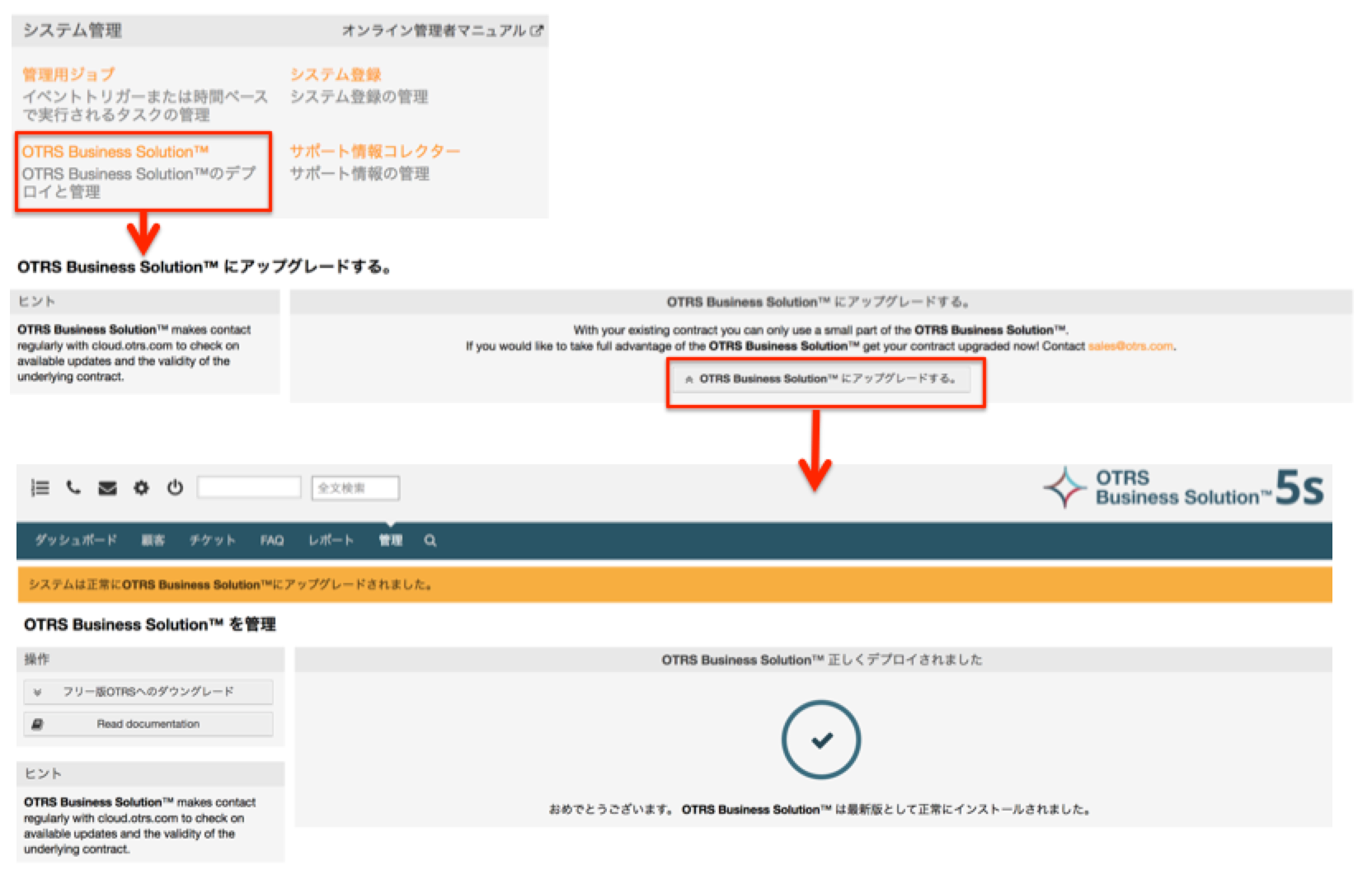The image size is (1372, 879).
Task: Click the おめでとうございます congratulation message
Action: tap(821, 810)
